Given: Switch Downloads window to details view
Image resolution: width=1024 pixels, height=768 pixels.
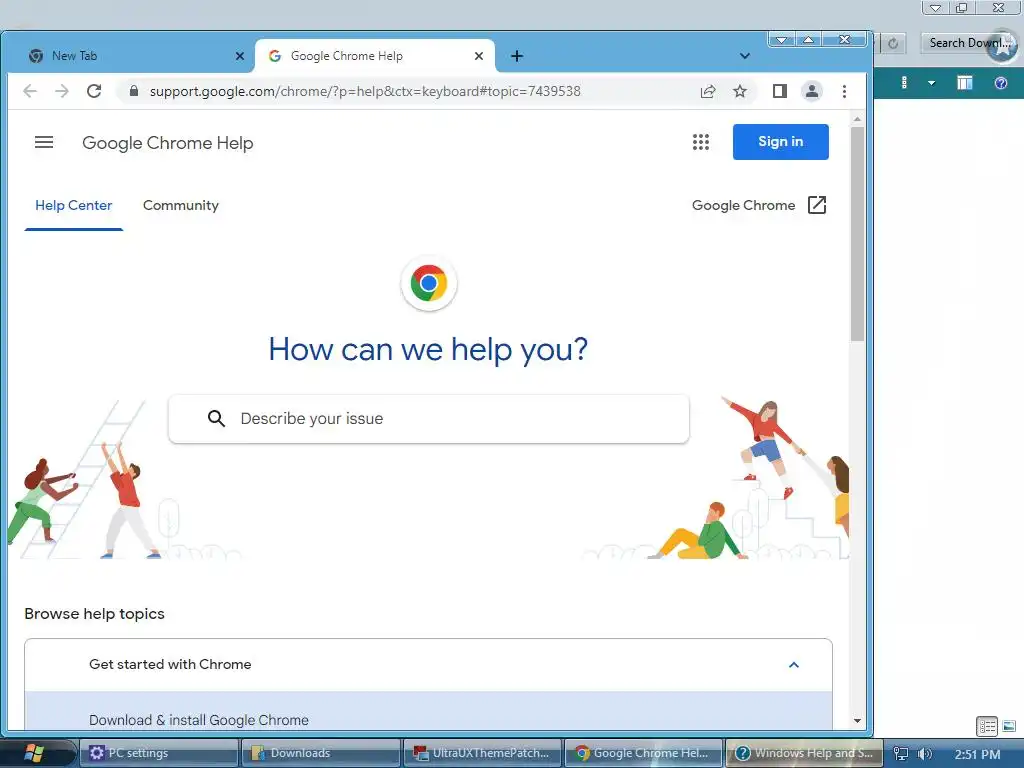Looking at the screenshot, I should pos(987,726).
